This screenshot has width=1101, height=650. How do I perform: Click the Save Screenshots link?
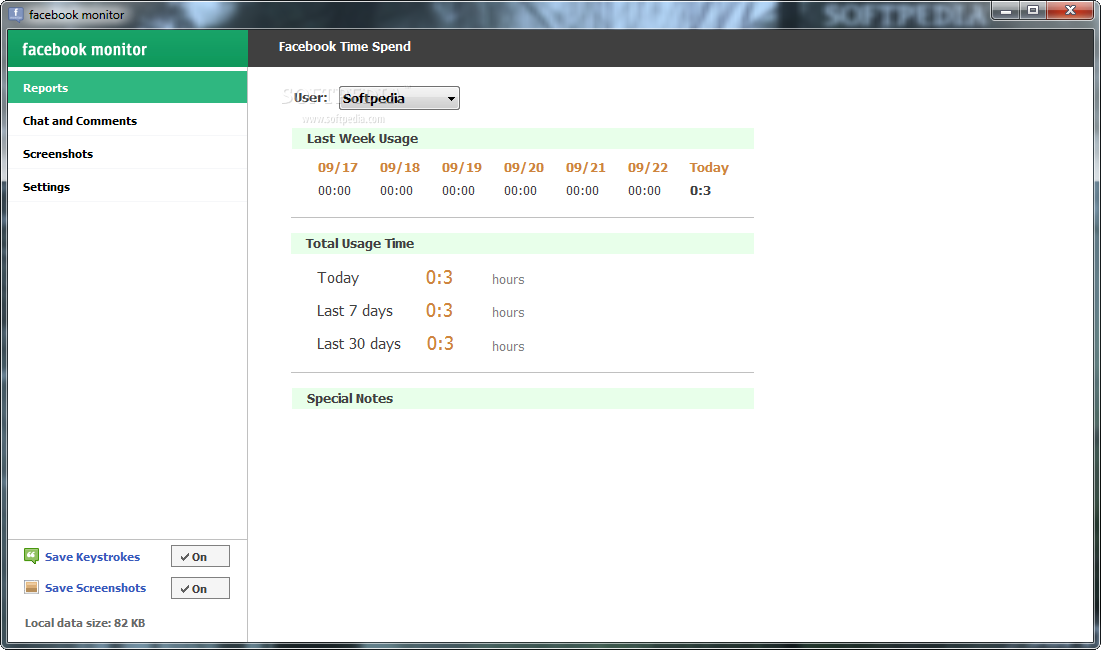(95, 588)
